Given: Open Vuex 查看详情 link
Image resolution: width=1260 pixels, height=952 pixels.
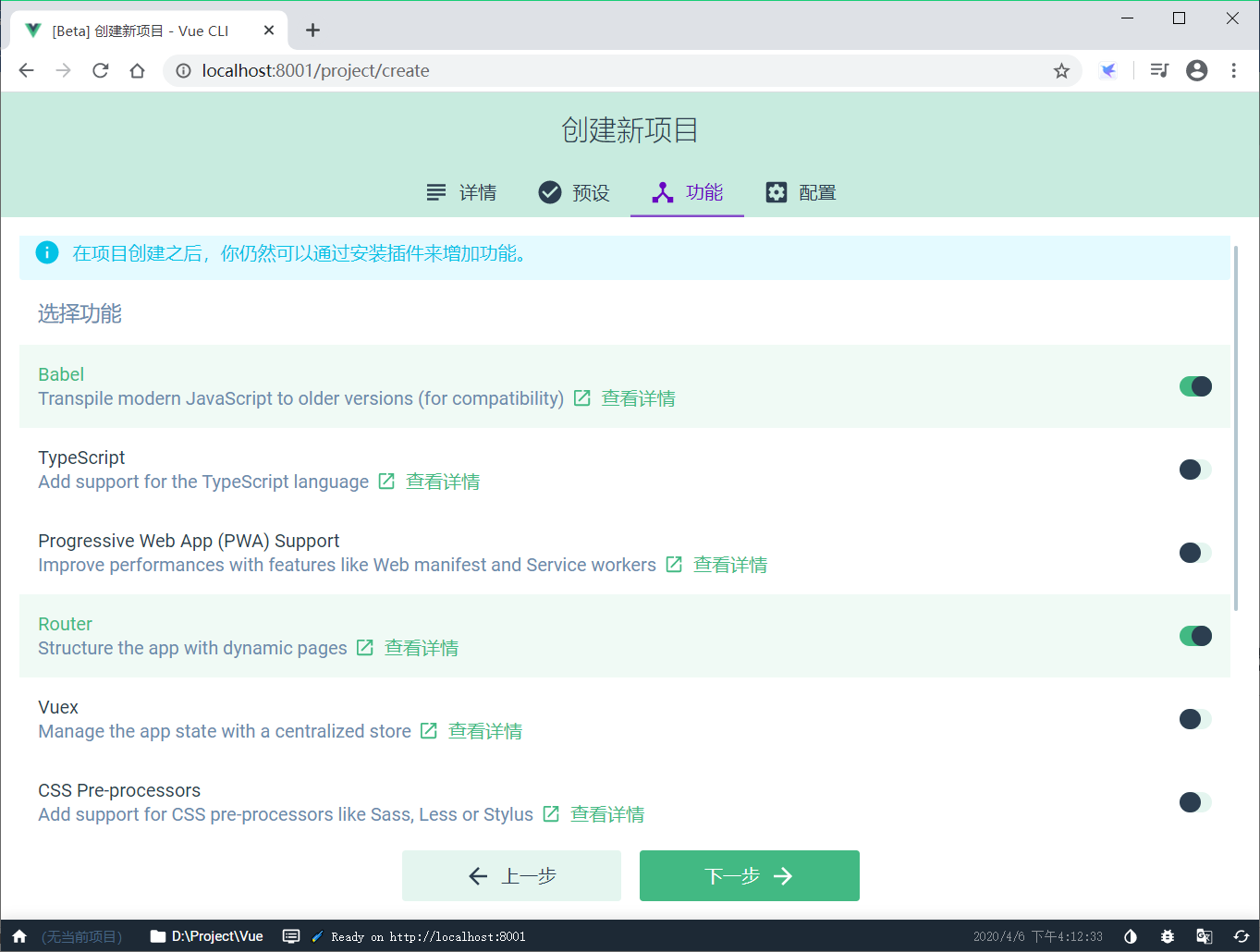Looking at the screenshot, I should click(485, 731).
